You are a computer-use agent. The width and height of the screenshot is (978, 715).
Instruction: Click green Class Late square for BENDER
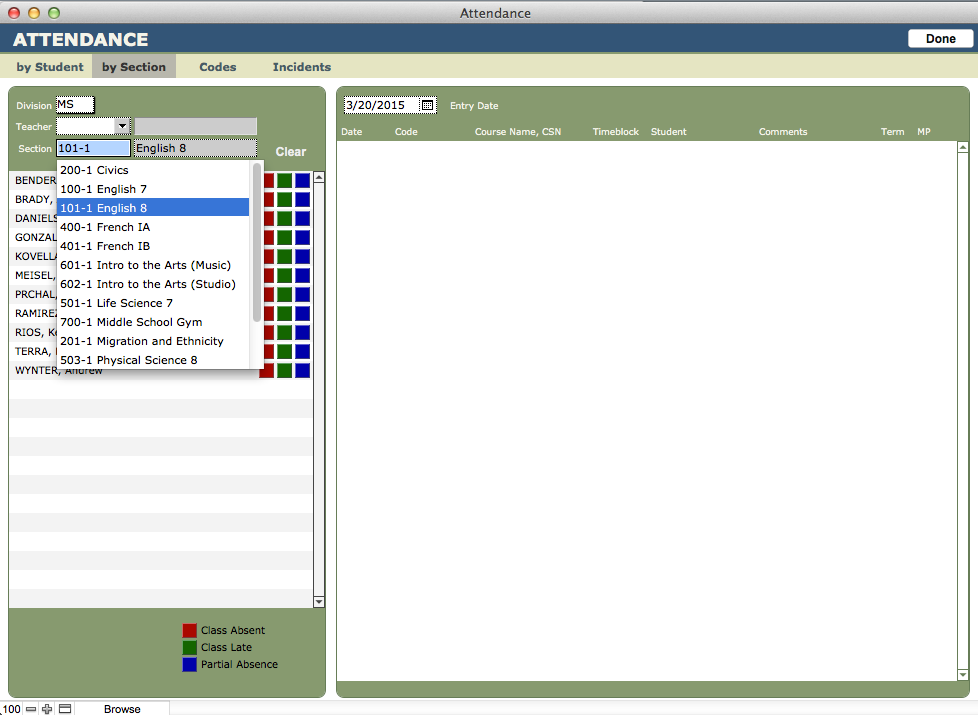tap(285, 181)
